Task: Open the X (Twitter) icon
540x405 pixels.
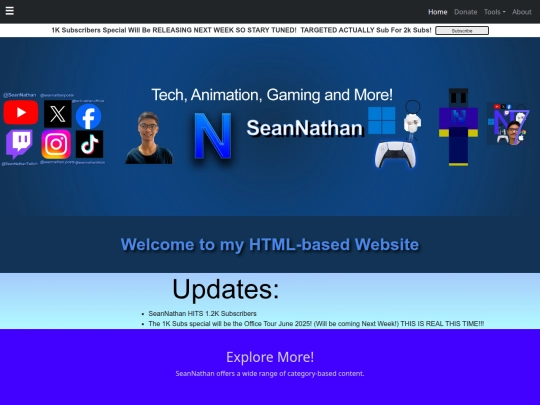Action: [x=58, y=114]
